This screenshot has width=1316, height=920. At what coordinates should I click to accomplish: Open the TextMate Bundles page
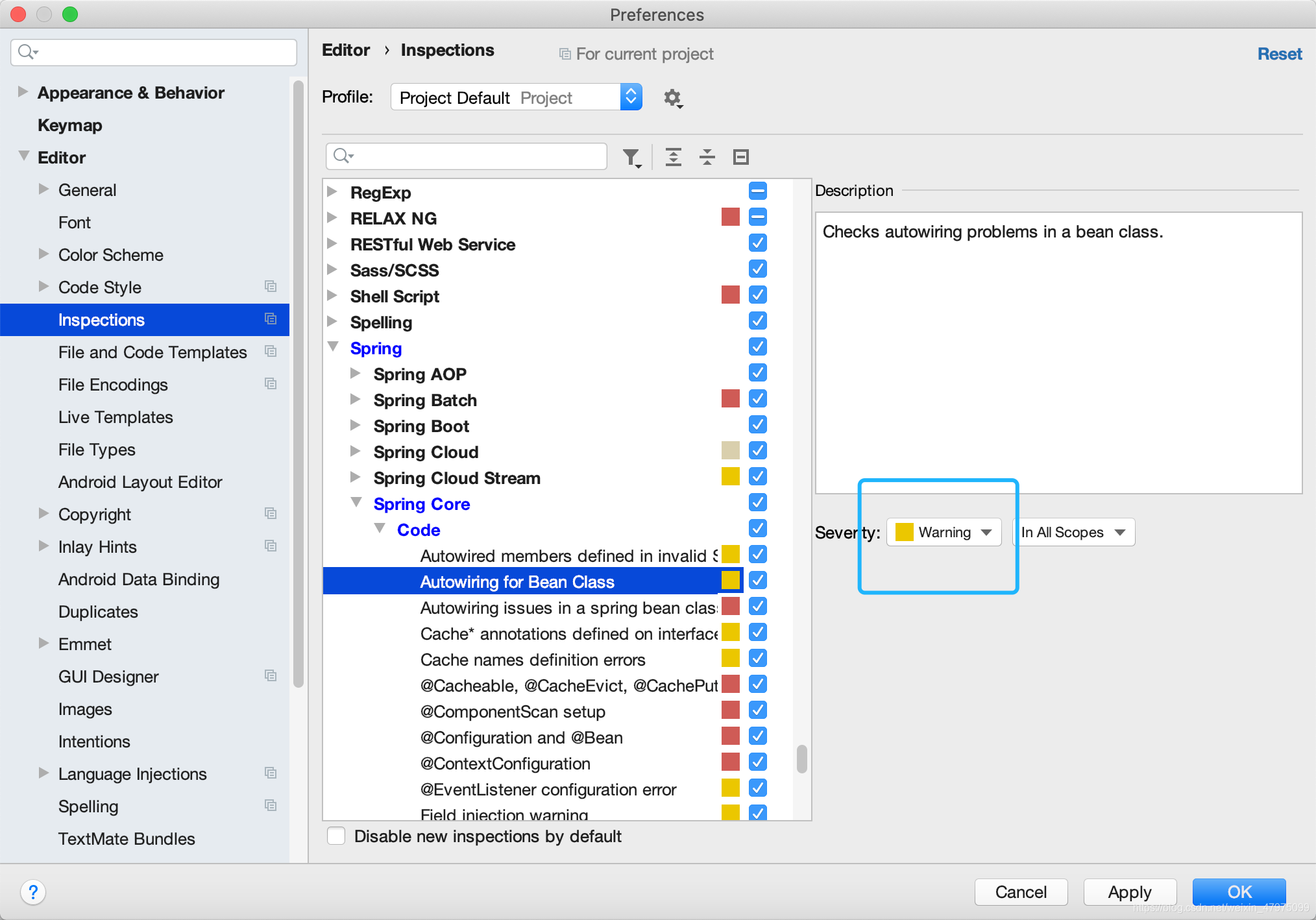(x=127, y=839)
